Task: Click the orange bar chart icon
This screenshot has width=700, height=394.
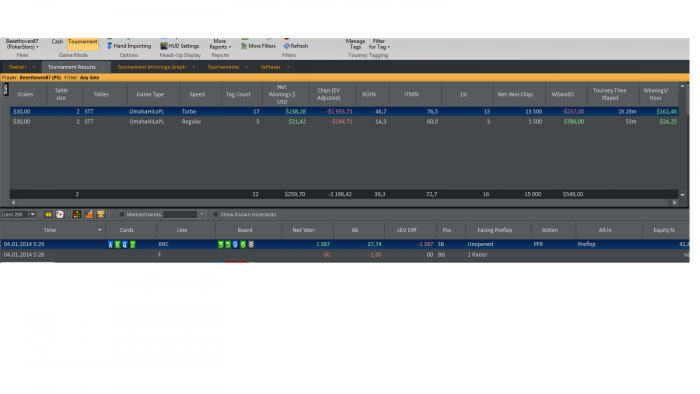Action: click(89, 215)
